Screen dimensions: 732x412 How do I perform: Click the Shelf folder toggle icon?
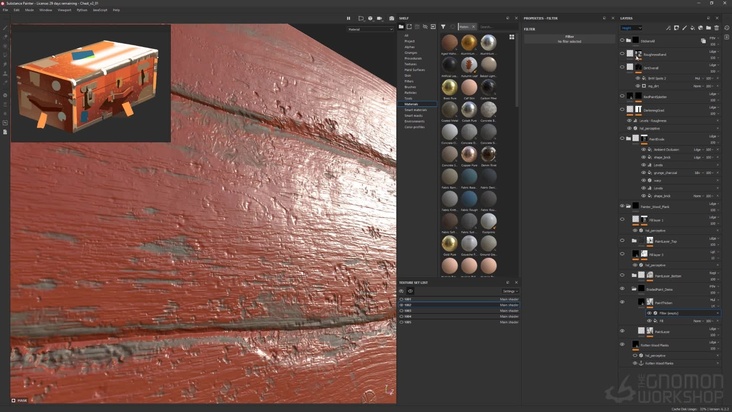click(401, 27)
